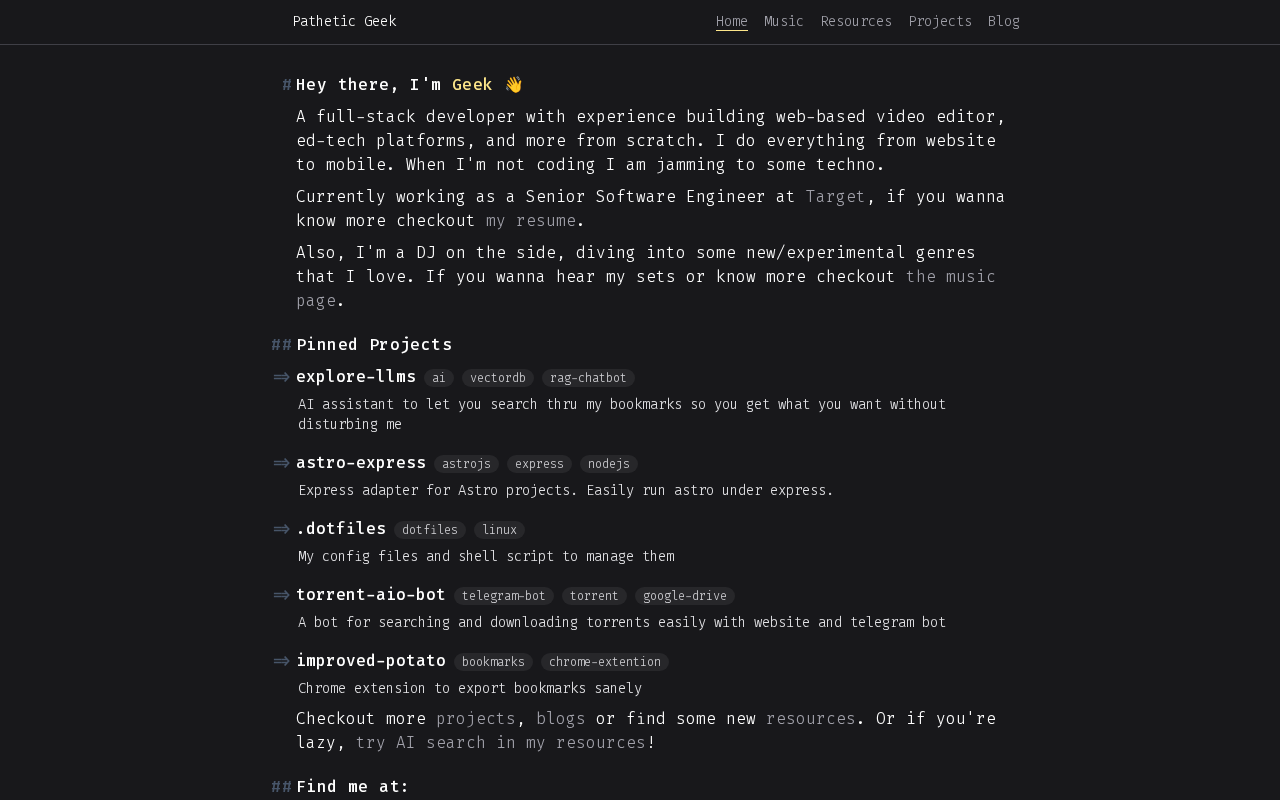Screen dimensions: 1280x800
Task: Open the "my resume" link
Action: coord(531,221)
